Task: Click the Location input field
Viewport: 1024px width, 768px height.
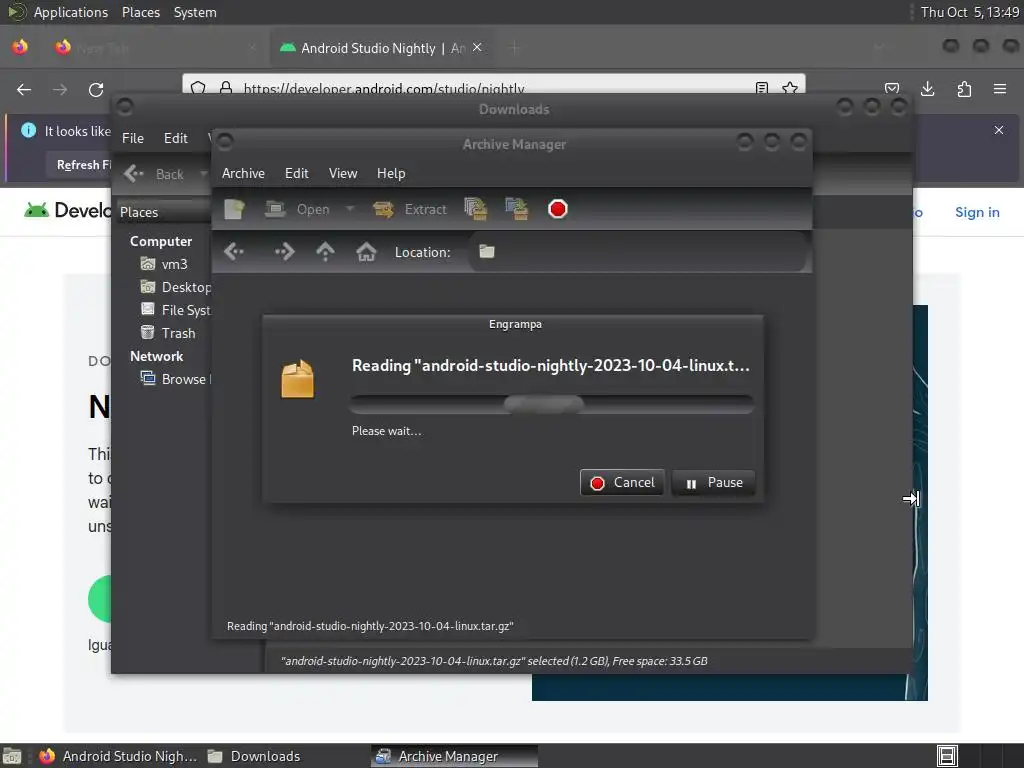Action: (638, 251)
